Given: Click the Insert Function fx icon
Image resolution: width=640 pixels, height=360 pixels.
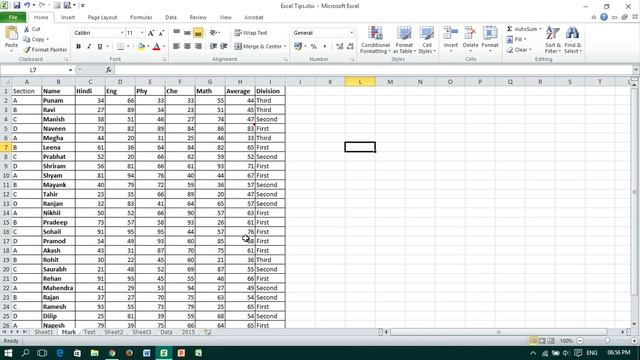Looking at the screenshot, I should pos(109,70).
